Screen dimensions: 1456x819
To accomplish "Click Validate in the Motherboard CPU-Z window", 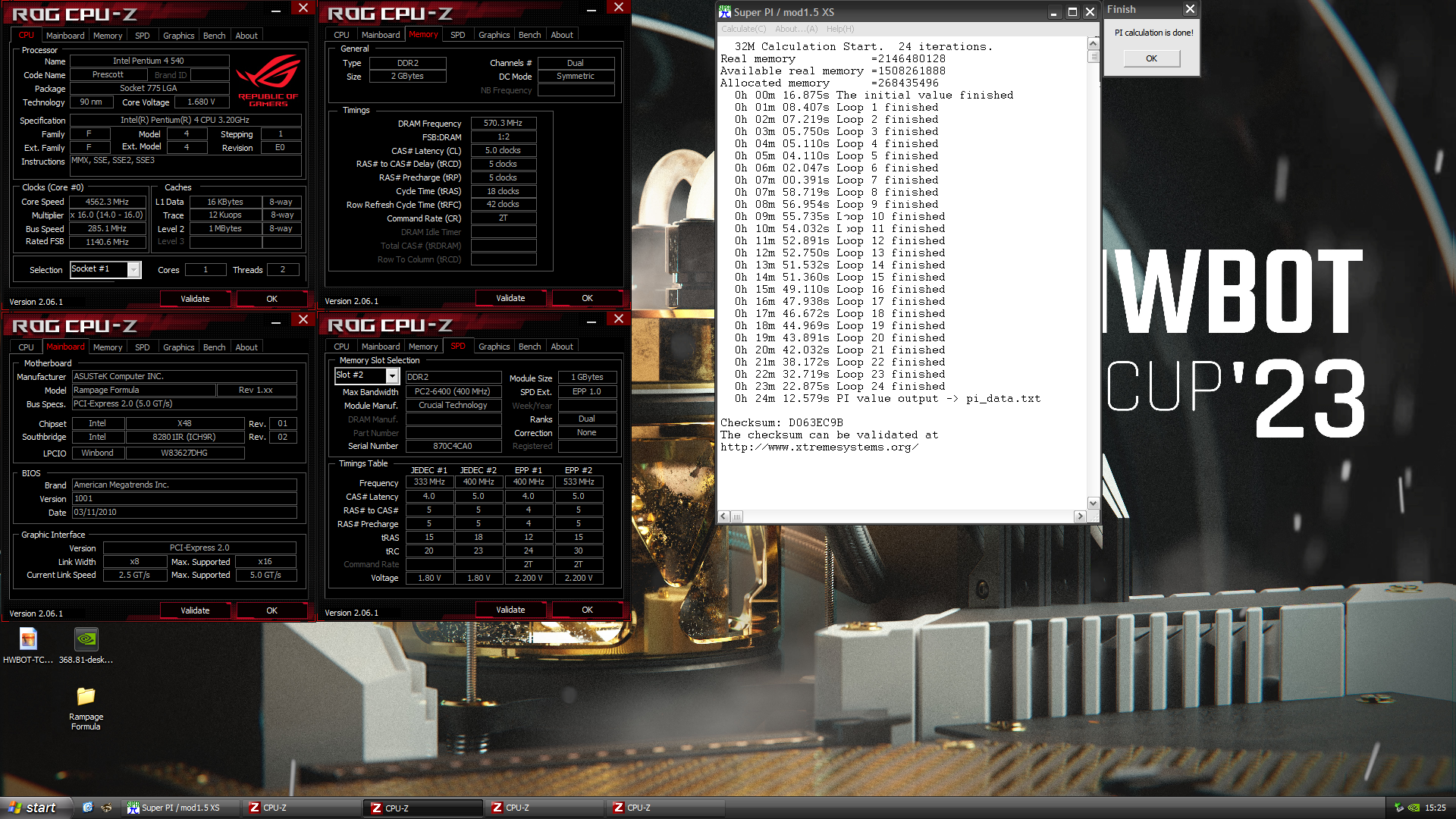I will [195, 610].
